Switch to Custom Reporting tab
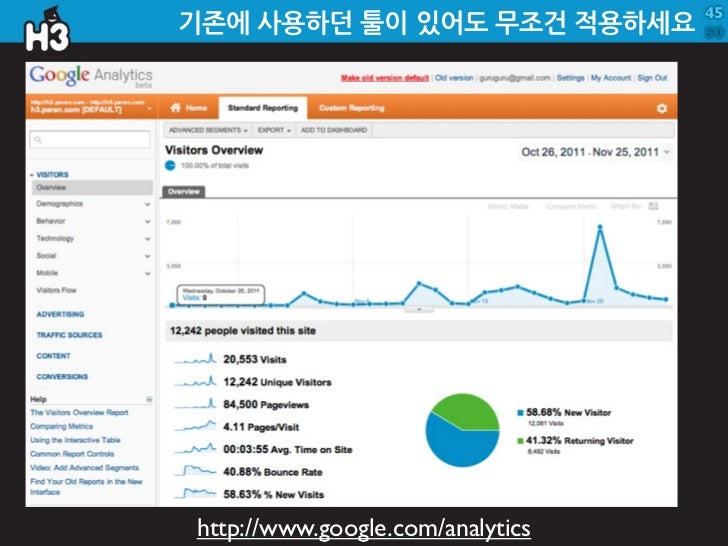 pyautogui.click(x=351, y=108)
